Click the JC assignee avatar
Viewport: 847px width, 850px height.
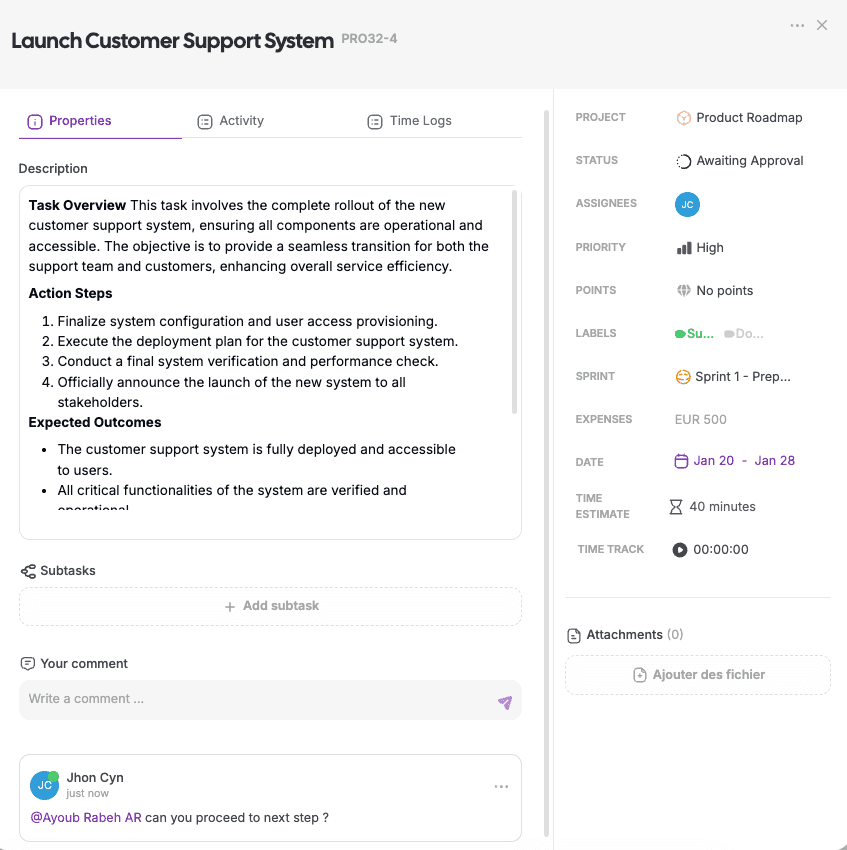(x=687, y=204)
